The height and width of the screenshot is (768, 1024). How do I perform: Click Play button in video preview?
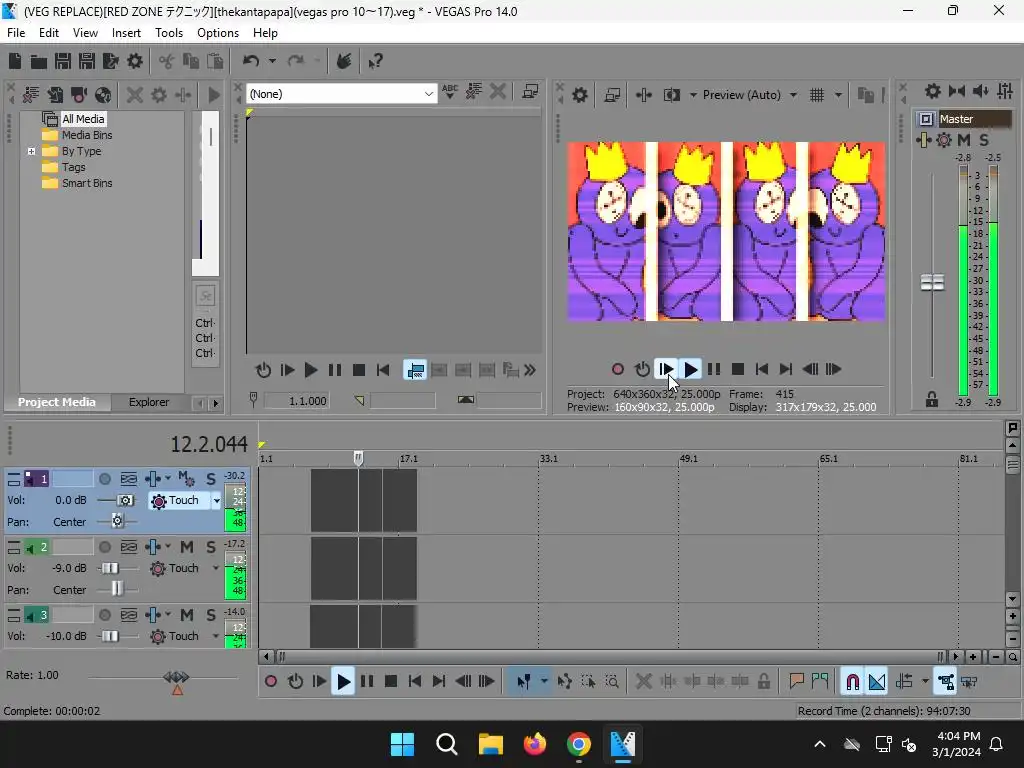click(x=690, y=370)
